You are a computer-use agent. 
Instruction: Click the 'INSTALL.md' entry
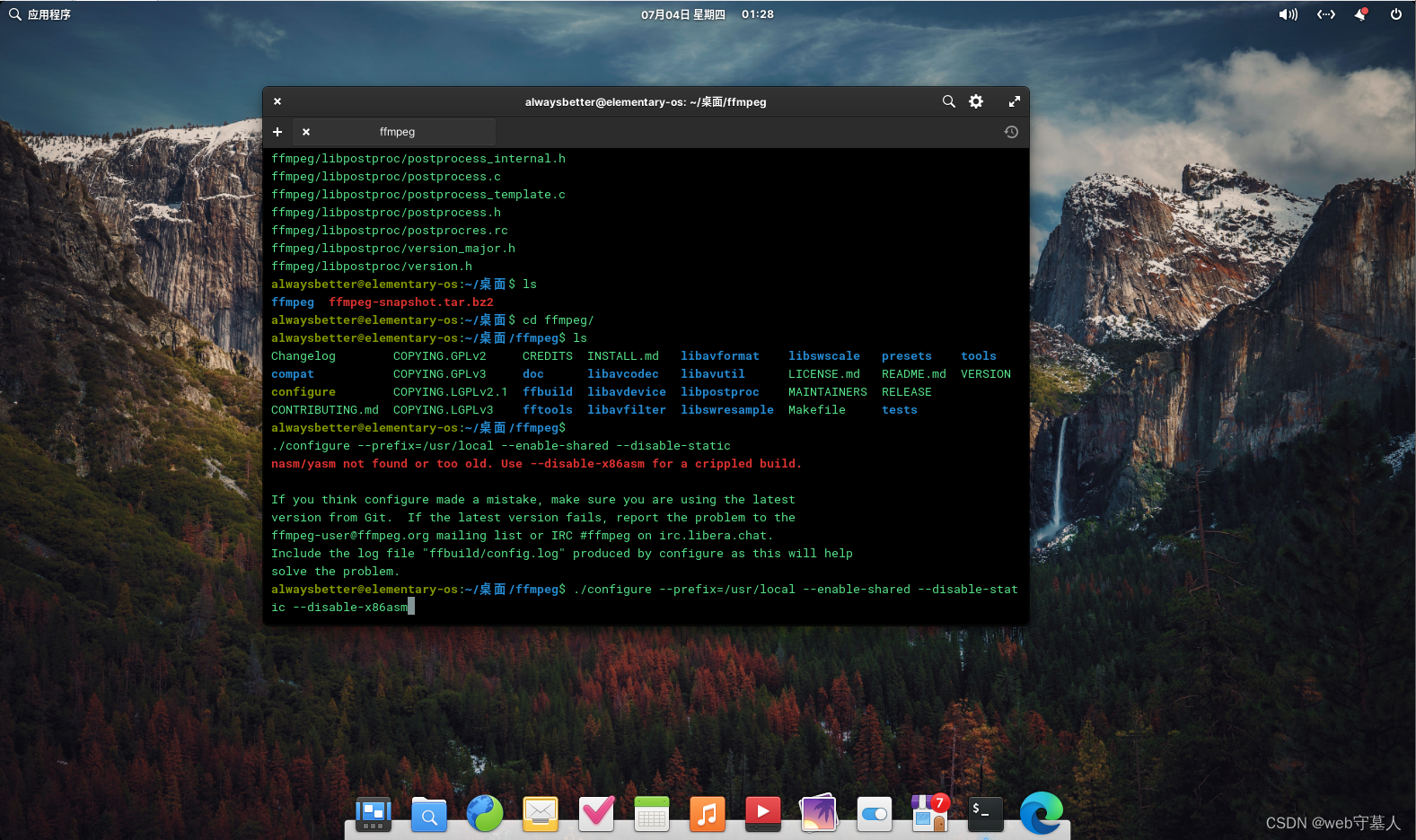pos(623,356)
